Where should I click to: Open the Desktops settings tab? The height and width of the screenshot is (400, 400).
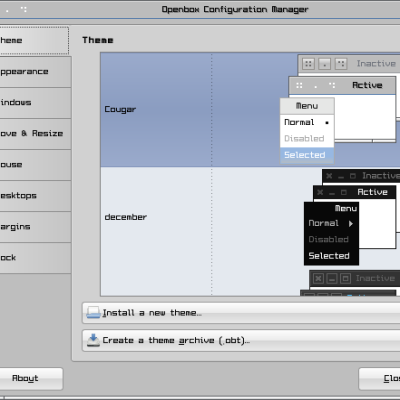[35, 196]
